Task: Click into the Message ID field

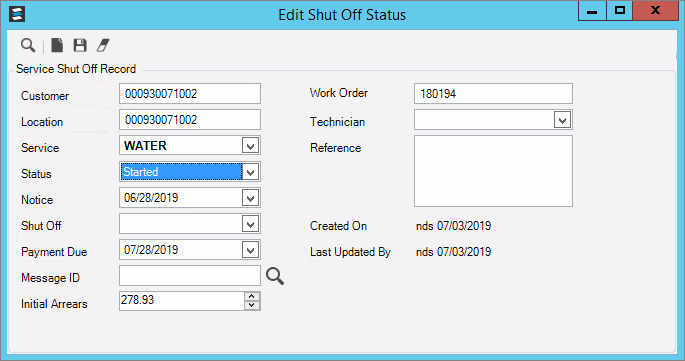Action: click(190, 276)
